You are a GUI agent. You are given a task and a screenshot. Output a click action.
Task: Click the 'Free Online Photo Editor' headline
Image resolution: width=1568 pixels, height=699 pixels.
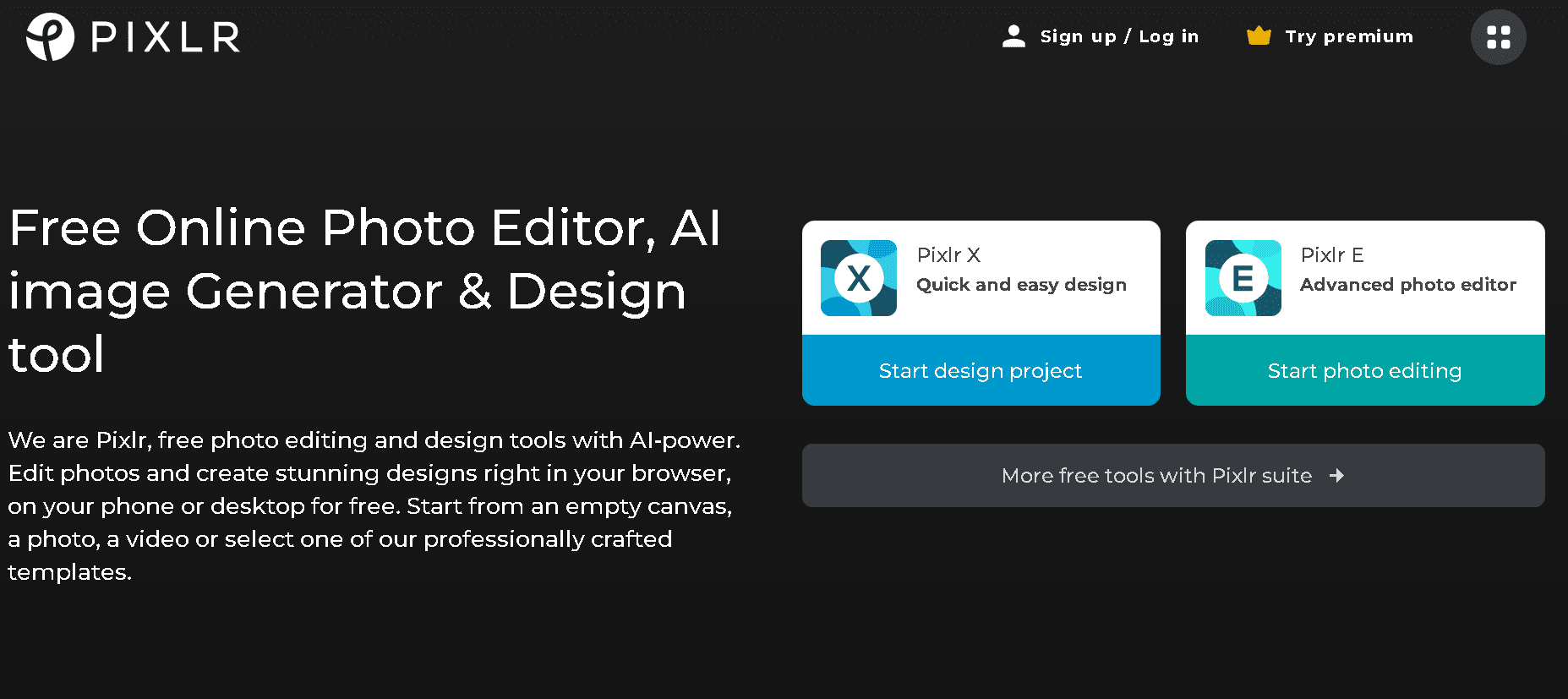click(364, 291)
